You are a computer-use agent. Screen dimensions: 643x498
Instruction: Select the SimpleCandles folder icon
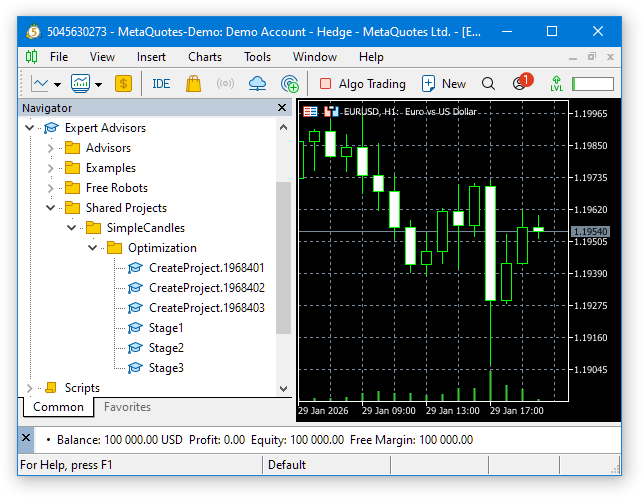coord(93,227)
